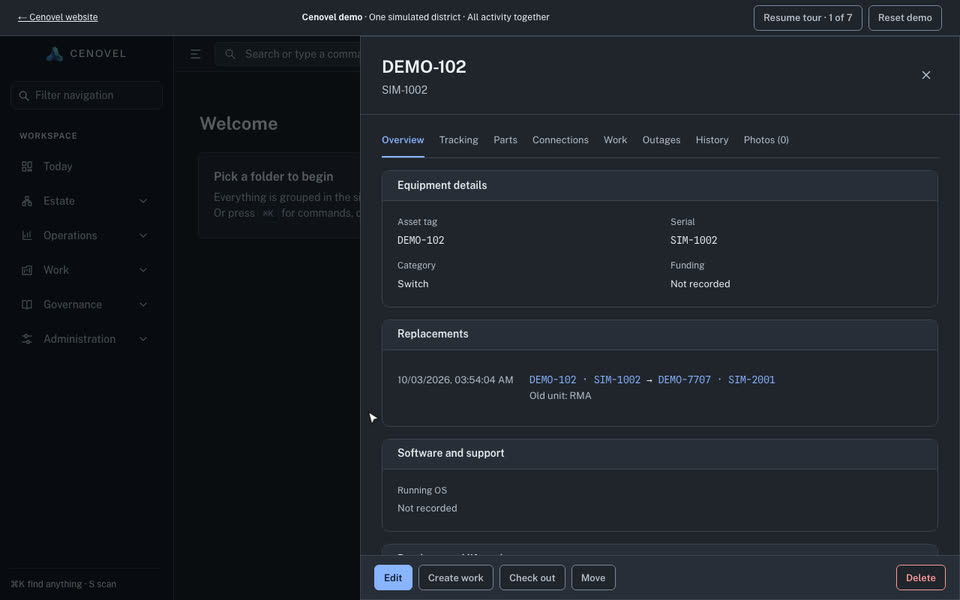Expand the Governance navigation section
The height and width of the screenshot is (600, 960).
(x=143, y=304)
